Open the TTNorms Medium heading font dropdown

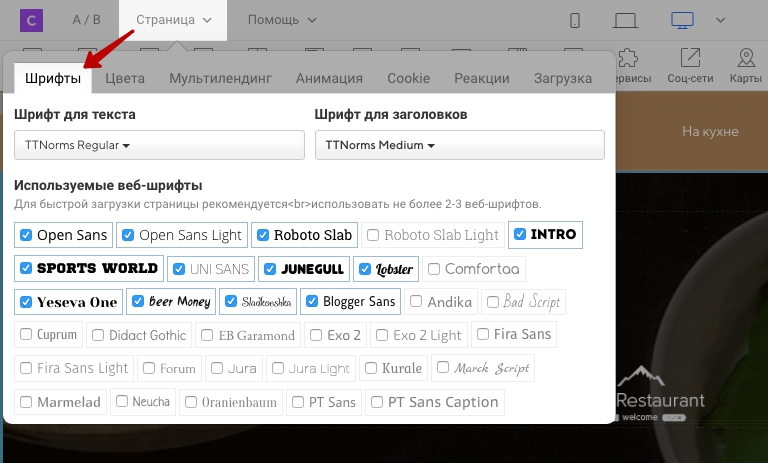click(459, 145)
